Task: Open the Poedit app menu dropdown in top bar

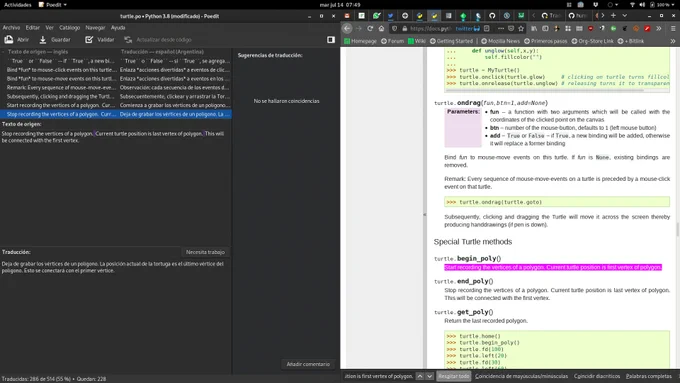Action: click(52, 5)
